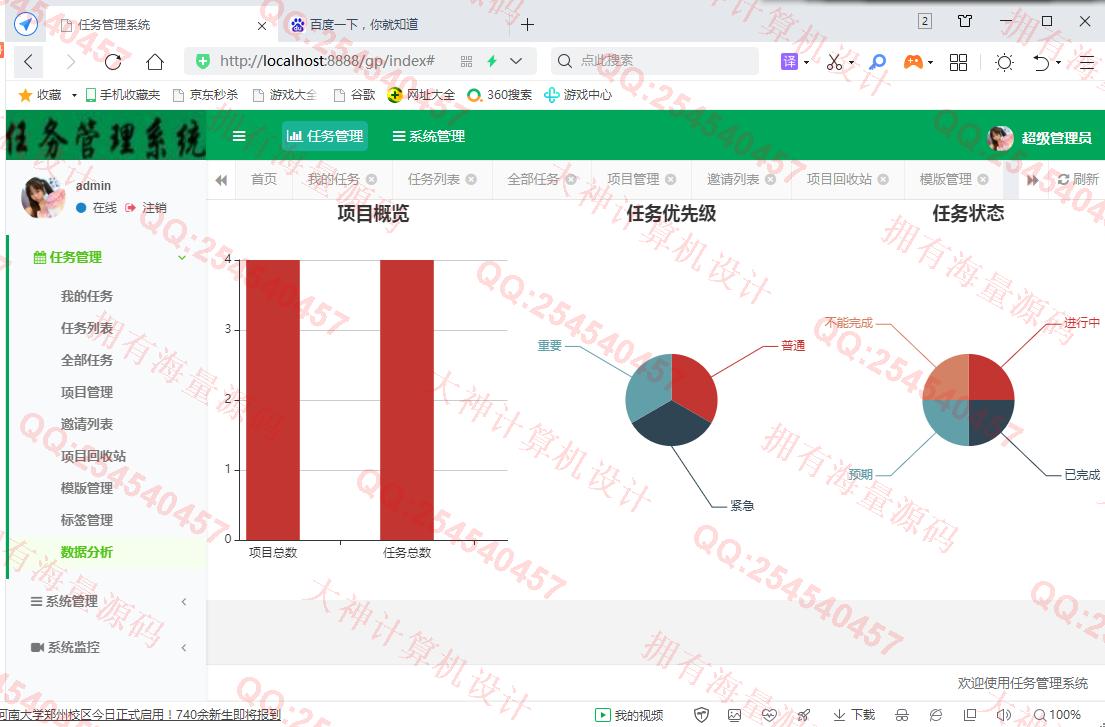Screen dimensions: 1105x727
Task: Open the game controller dropdown arrow
Action: point(931,63)
